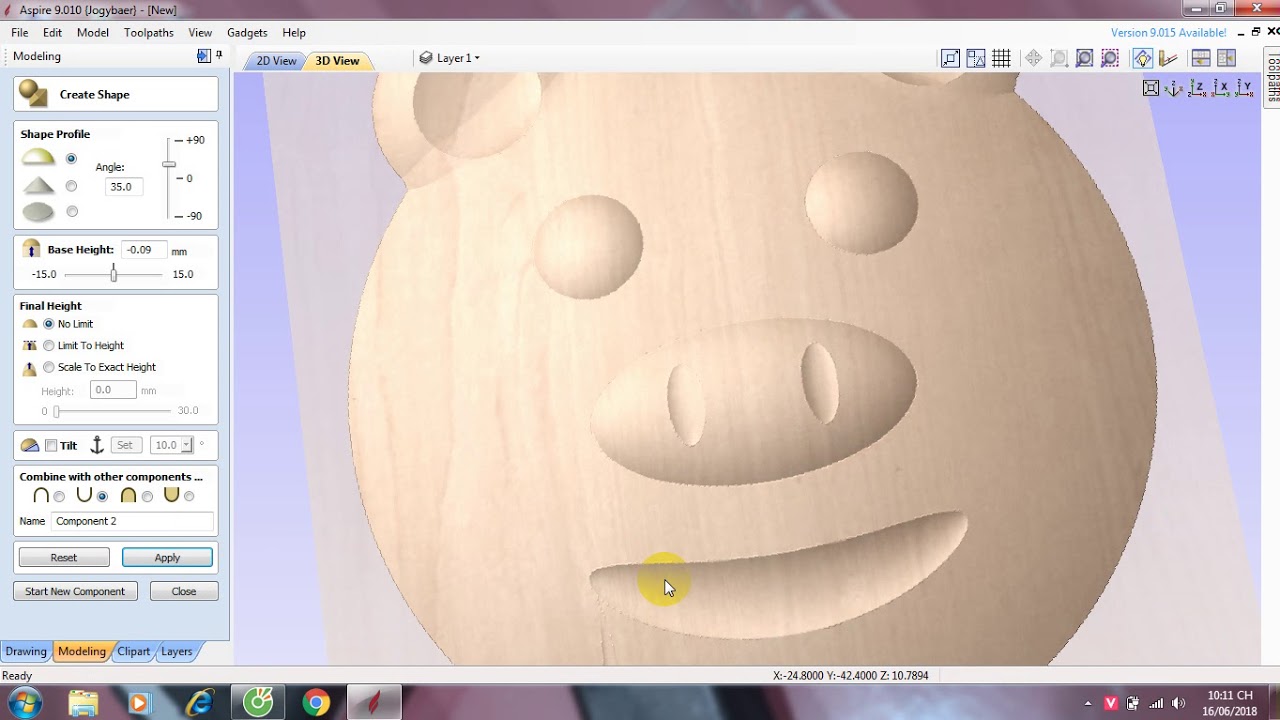This screenshot has width=1280, height=720.
Task: Switch to the Drawing tab
Action: (x=26, y=651)
